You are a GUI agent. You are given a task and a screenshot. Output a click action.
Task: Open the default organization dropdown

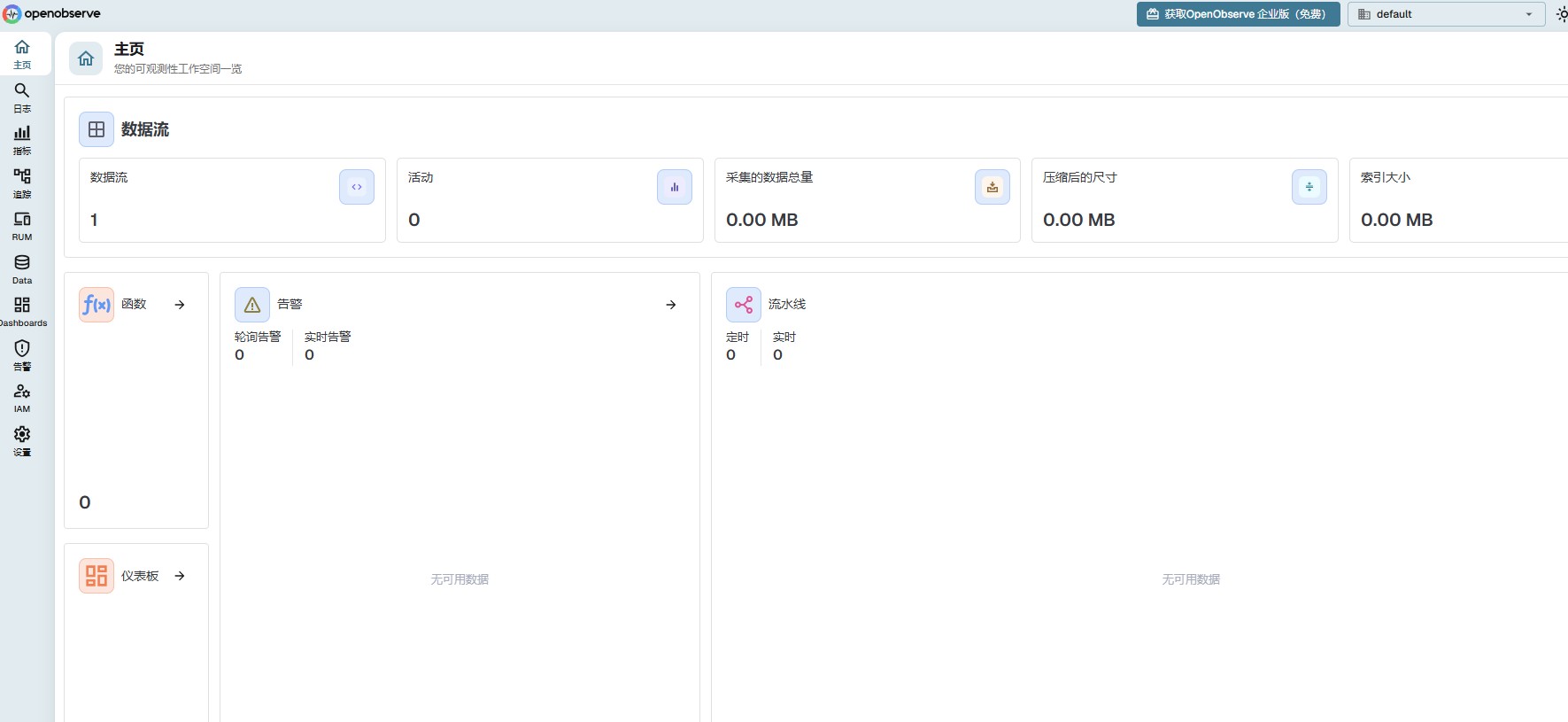(1446, 14)
